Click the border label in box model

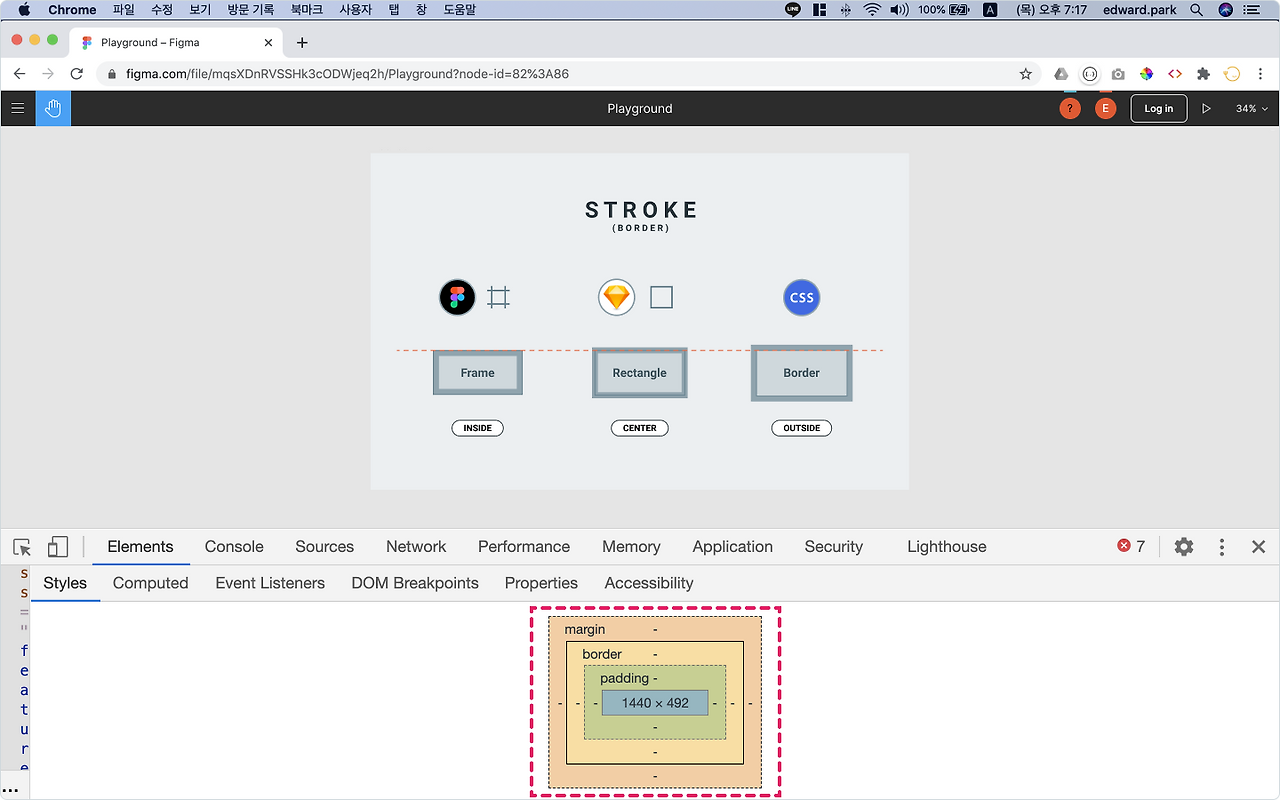point(602,654)
